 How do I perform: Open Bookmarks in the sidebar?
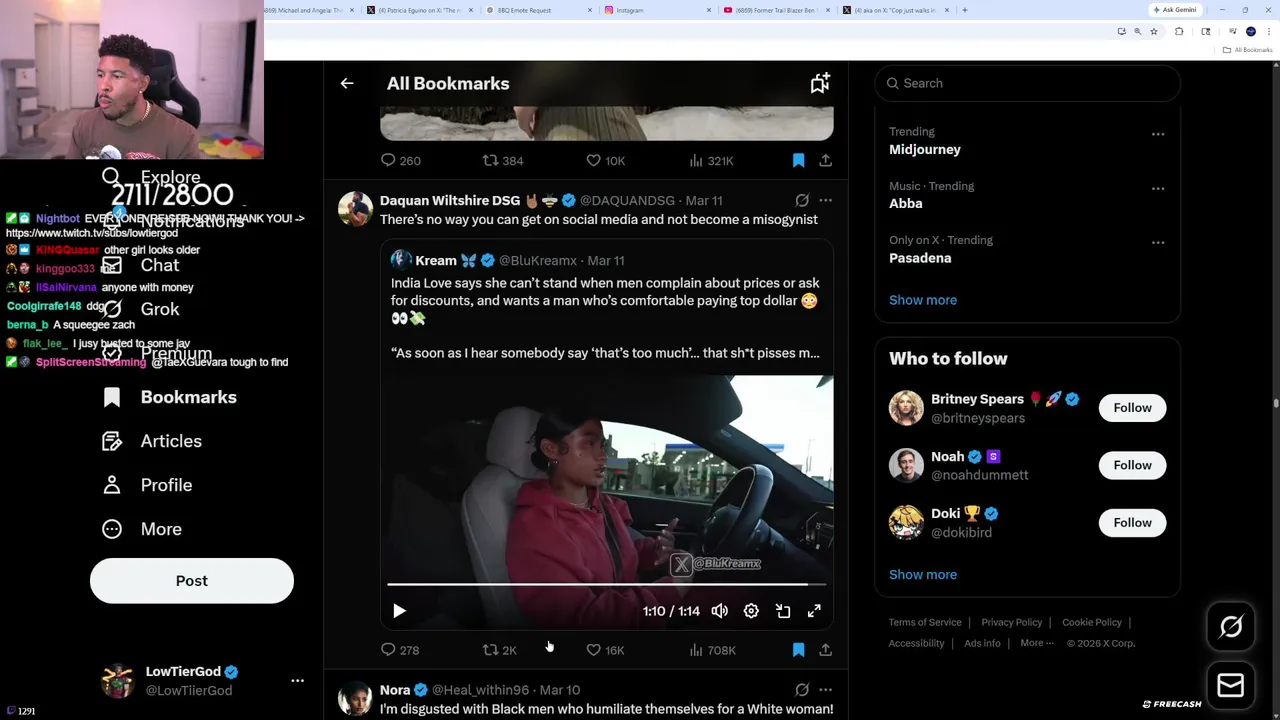170,397
